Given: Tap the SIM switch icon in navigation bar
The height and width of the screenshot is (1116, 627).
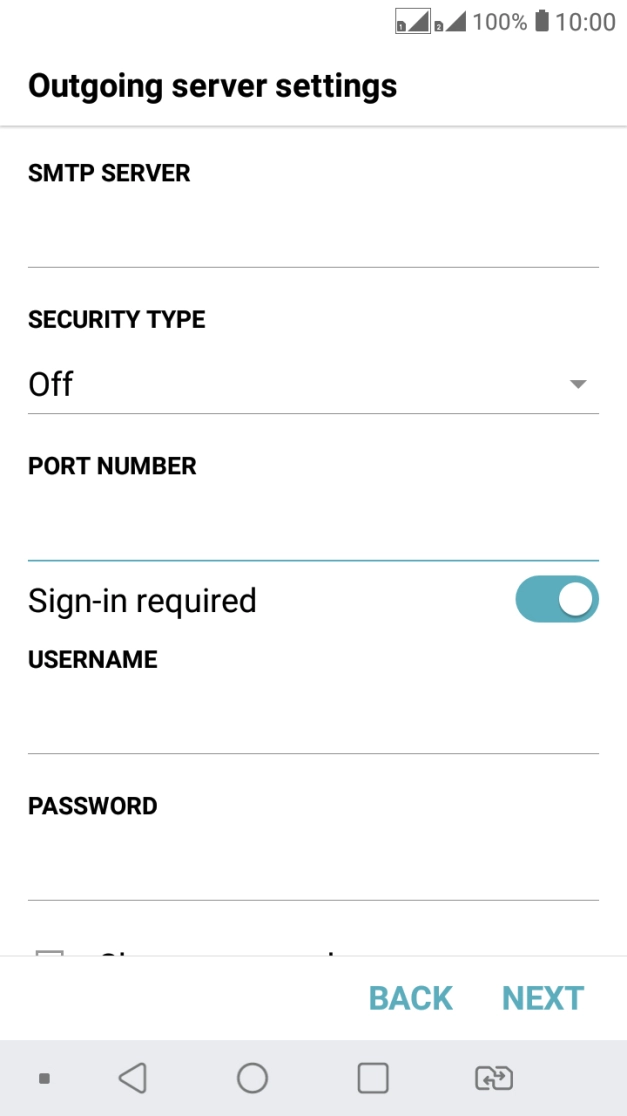Looking at the screenshot, I should [493, 1077].
